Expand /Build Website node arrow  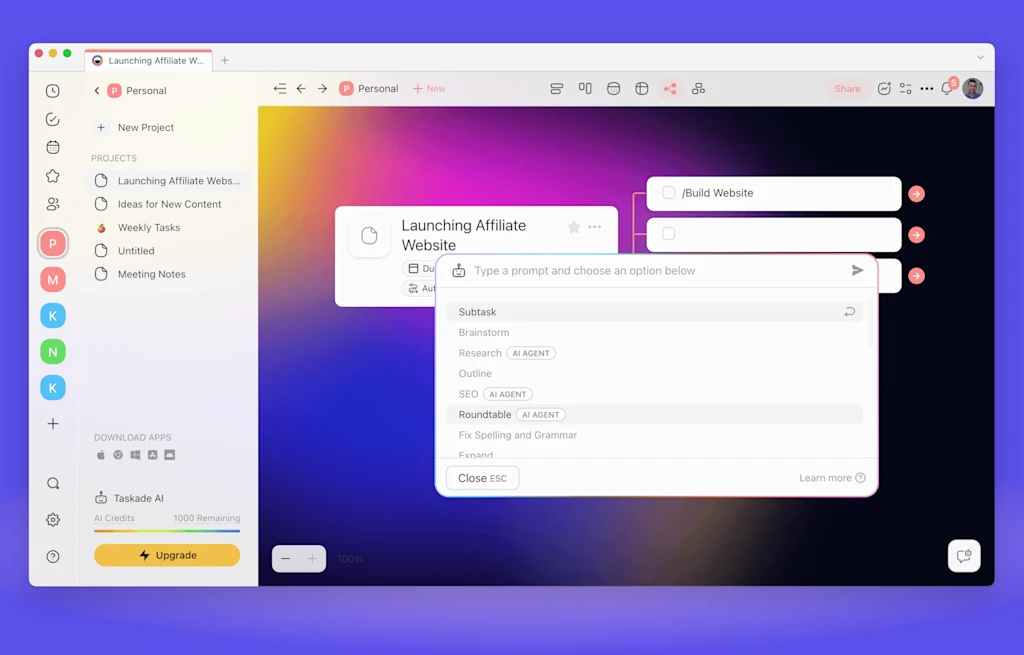[917, 194]
